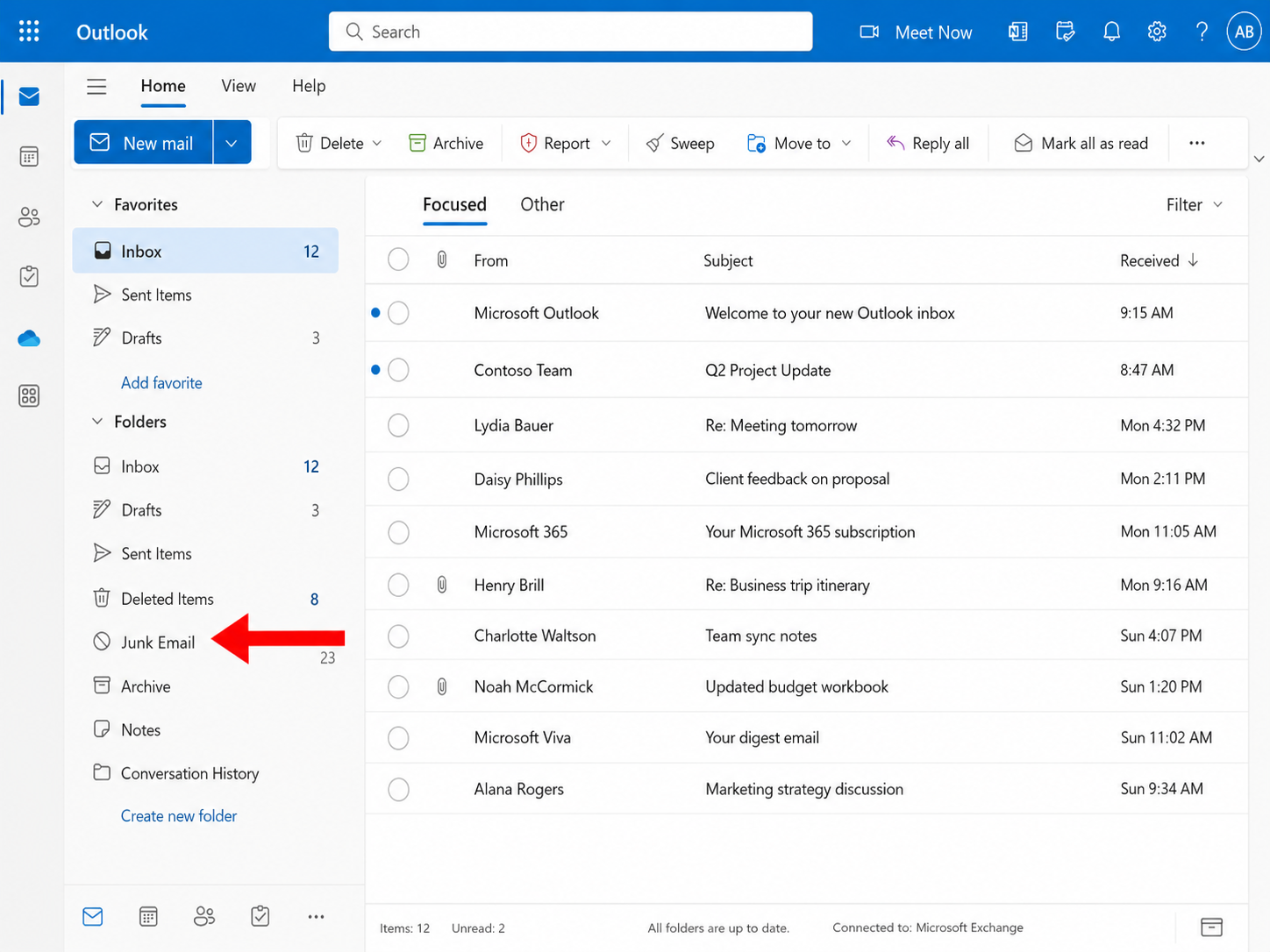Open the New mail dropdown arrow
This screenshot has width=1270, height=952.
(x=232, y=143)
